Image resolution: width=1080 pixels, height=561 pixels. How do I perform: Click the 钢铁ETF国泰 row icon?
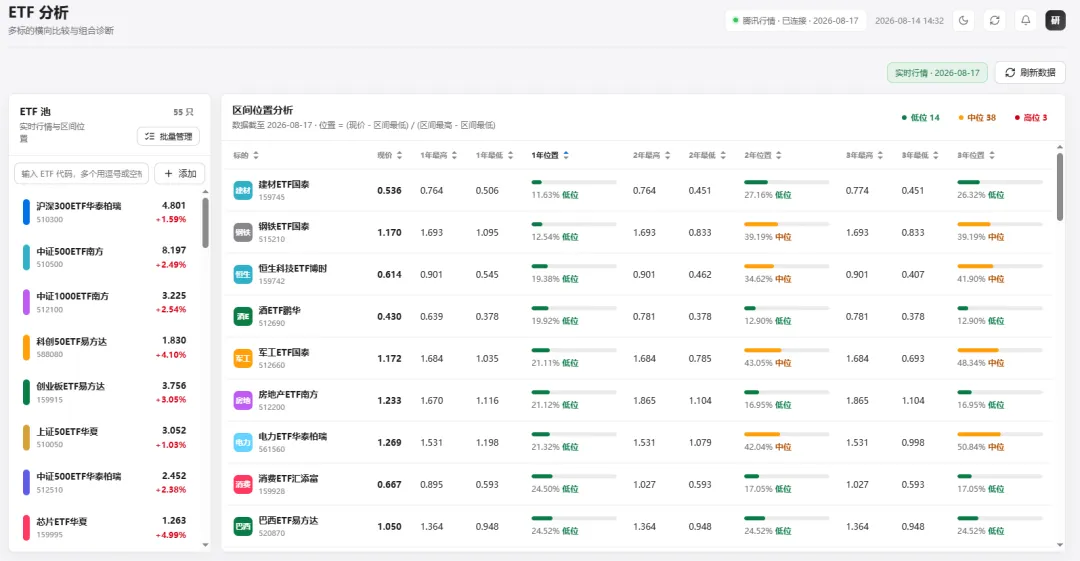(x=242, y=232)
